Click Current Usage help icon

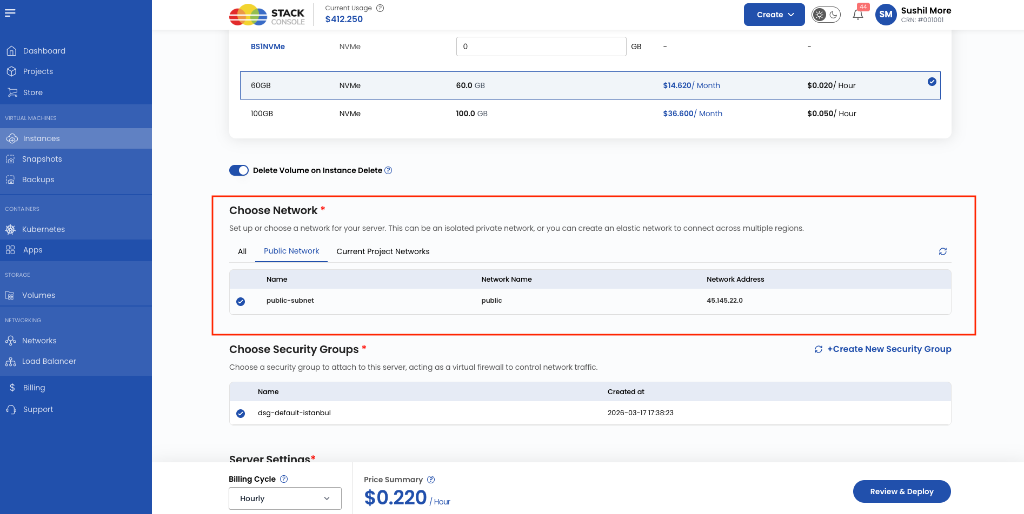(380, 8)
